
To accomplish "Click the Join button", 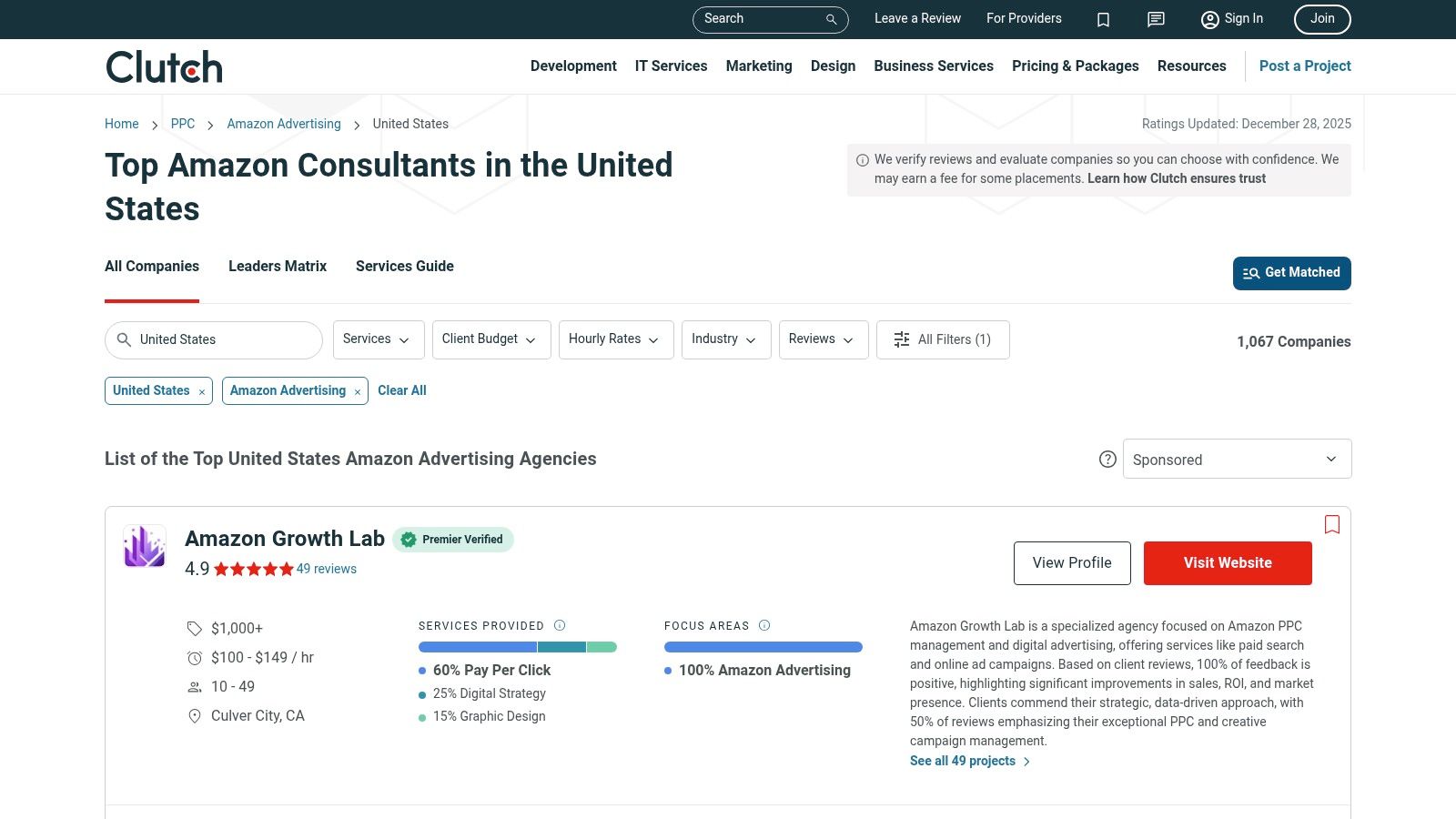I will click(x=1322, y=19).
